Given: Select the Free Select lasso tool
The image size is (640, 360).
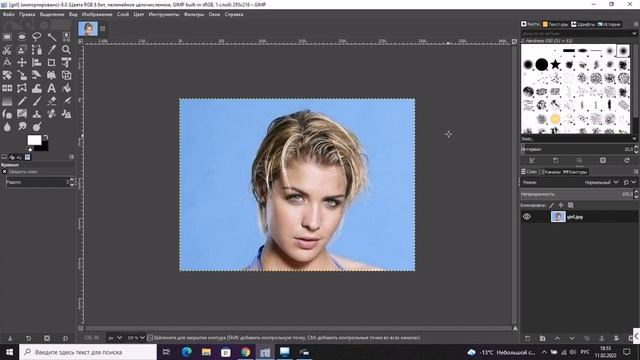Looking at the screenshot, I should click(x=37, y=37).
